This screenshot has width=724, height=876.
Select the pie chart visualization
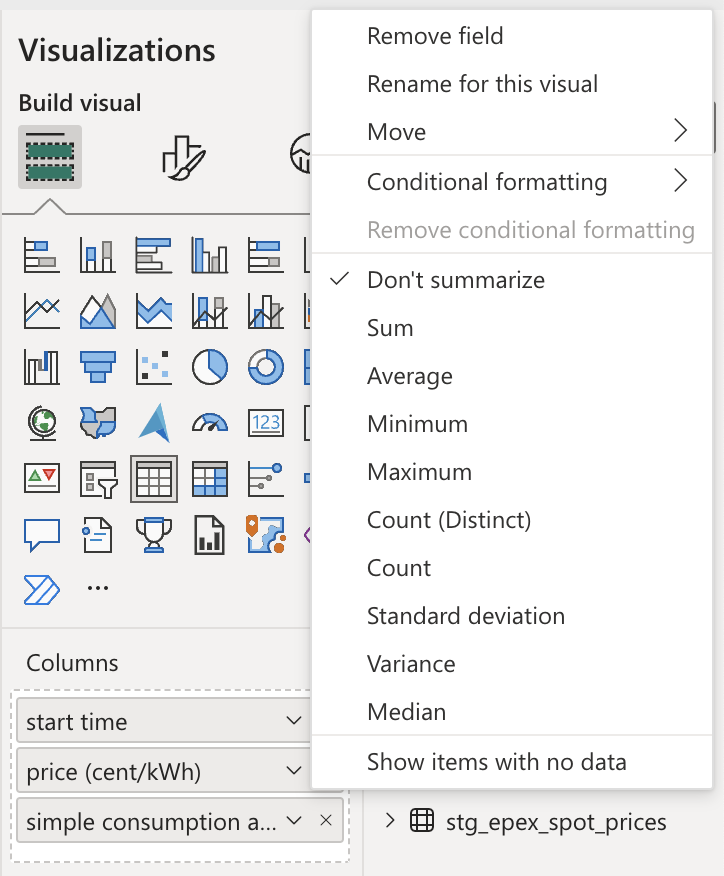point(209,366)
